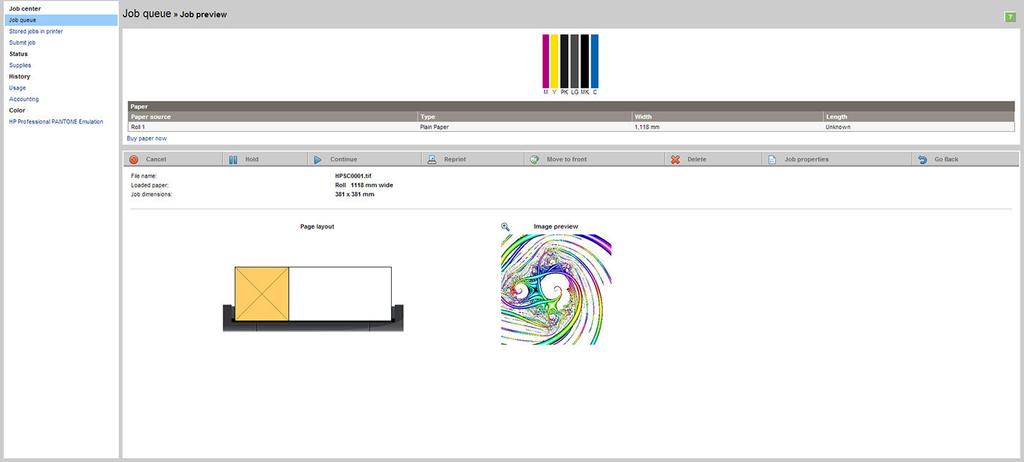Click the Hold button label
This screenshot has height=462, width=1024.
[x=252, y=159]
